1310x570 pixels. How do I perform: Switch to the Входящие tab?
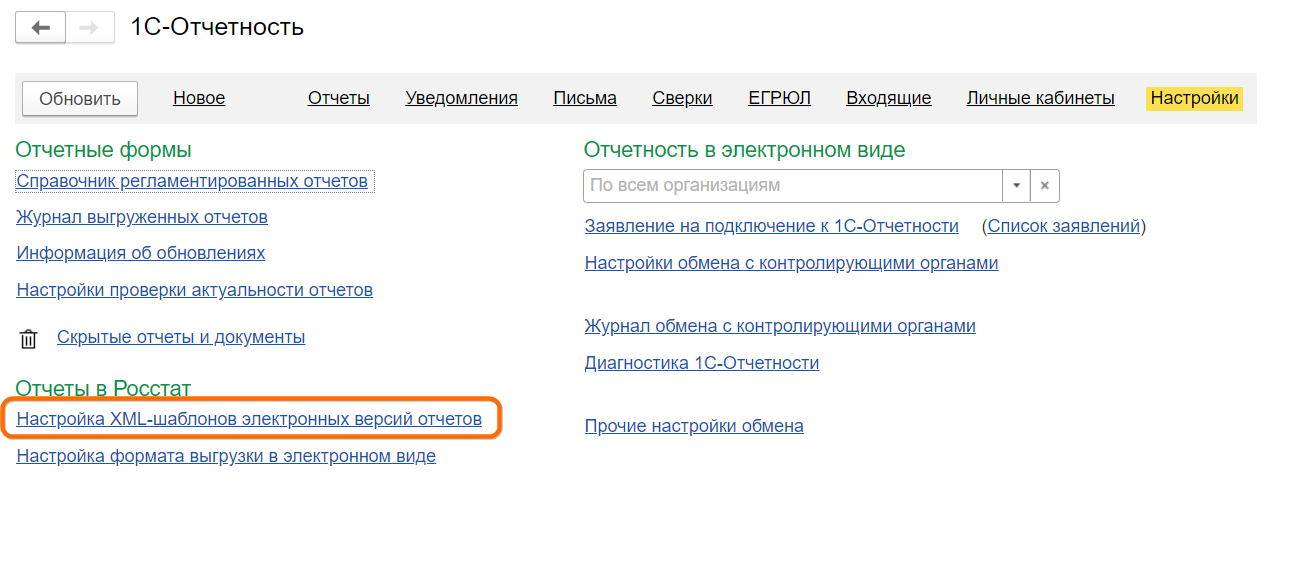point(889,98)
